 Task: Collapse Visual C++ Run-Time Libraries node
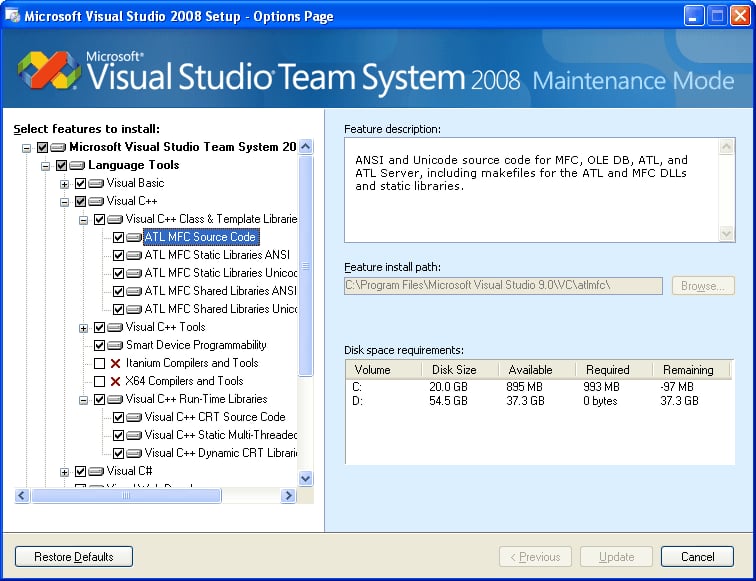point(83,400)
